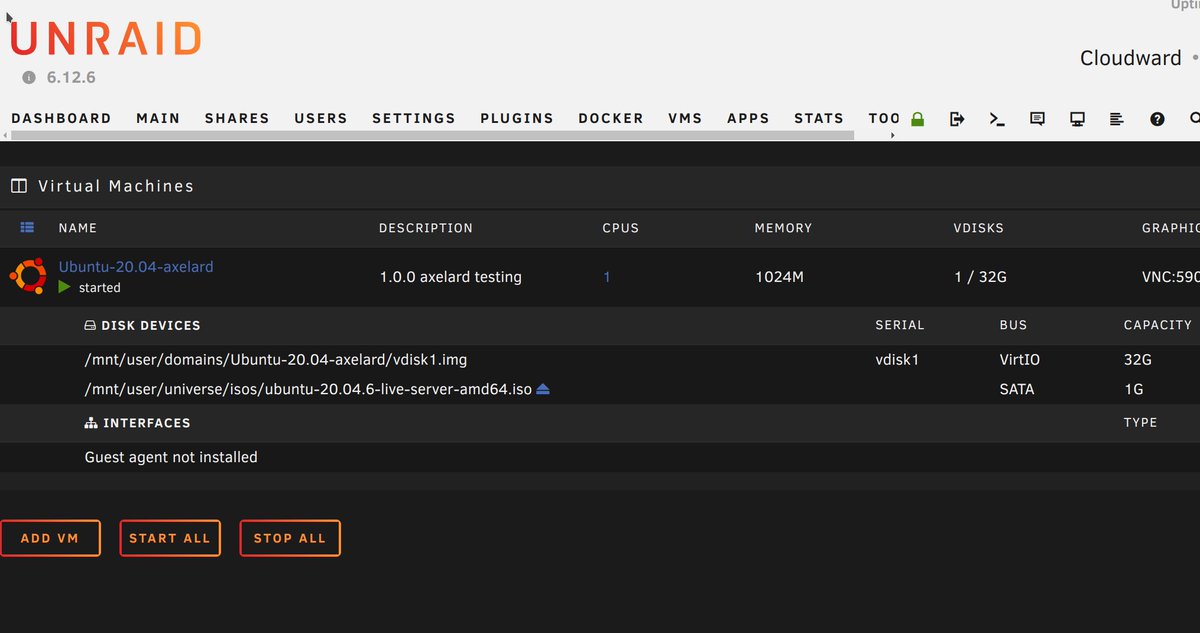Viewport: 1200px width, 633px height.
Task: Switch to the Docker tab
Action: click(610, 118)
